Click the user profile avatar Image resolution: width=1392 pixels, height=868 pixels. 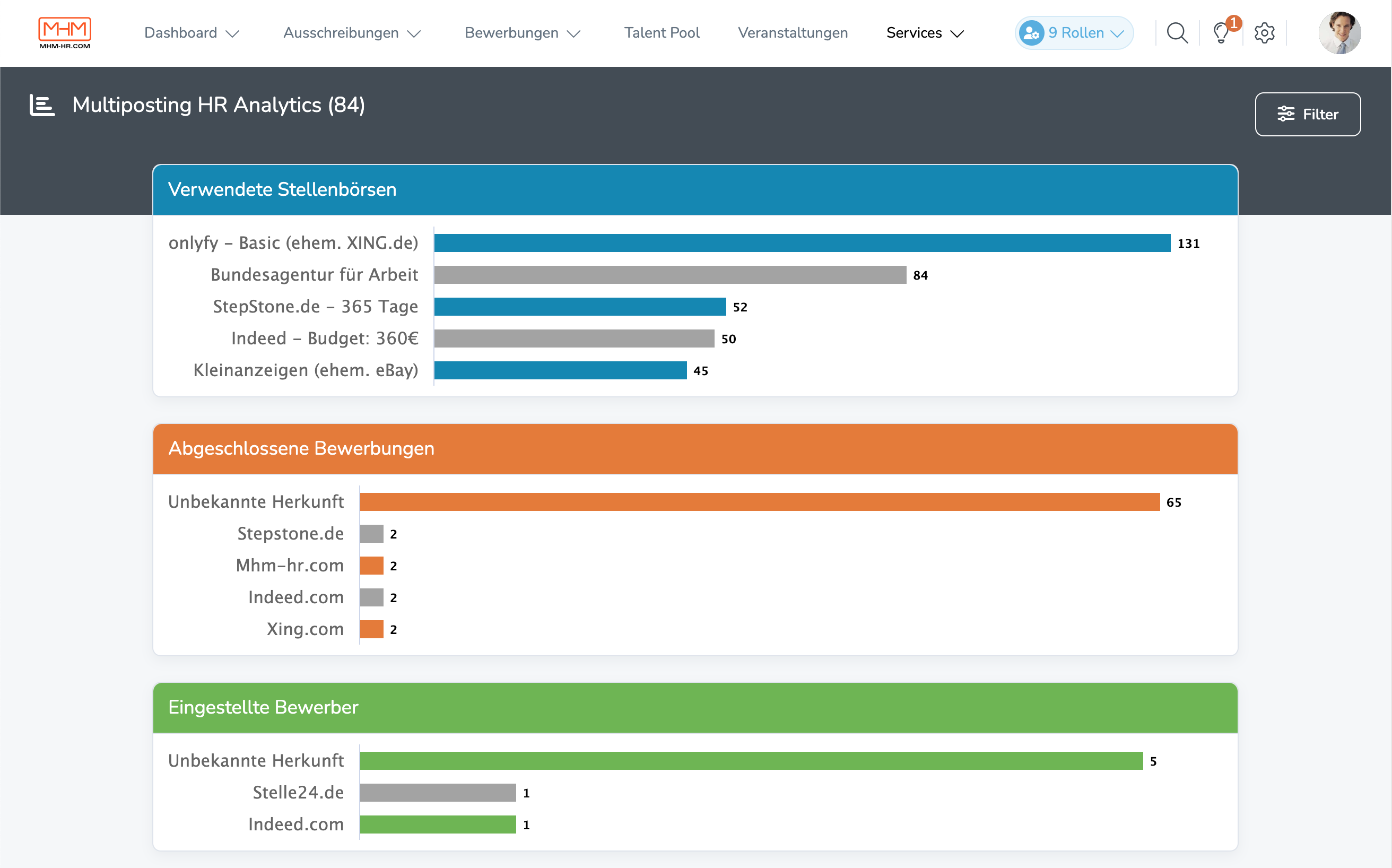(x=1340, y=33)
